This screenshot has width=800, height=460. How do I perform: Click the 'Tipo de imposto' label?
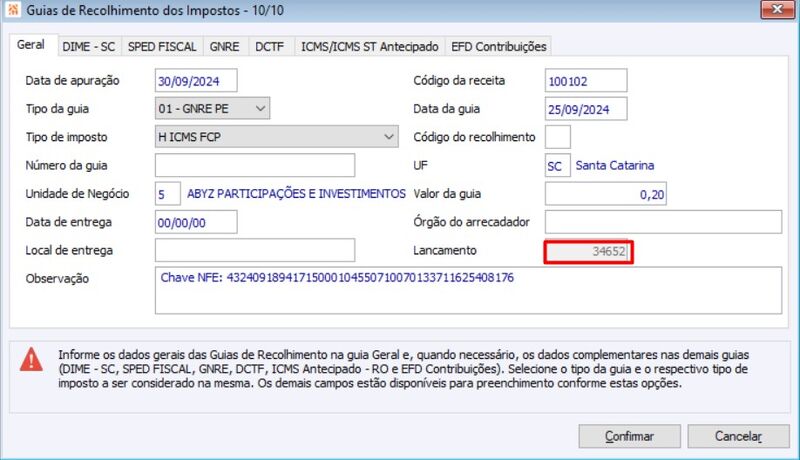coord(66,137)
